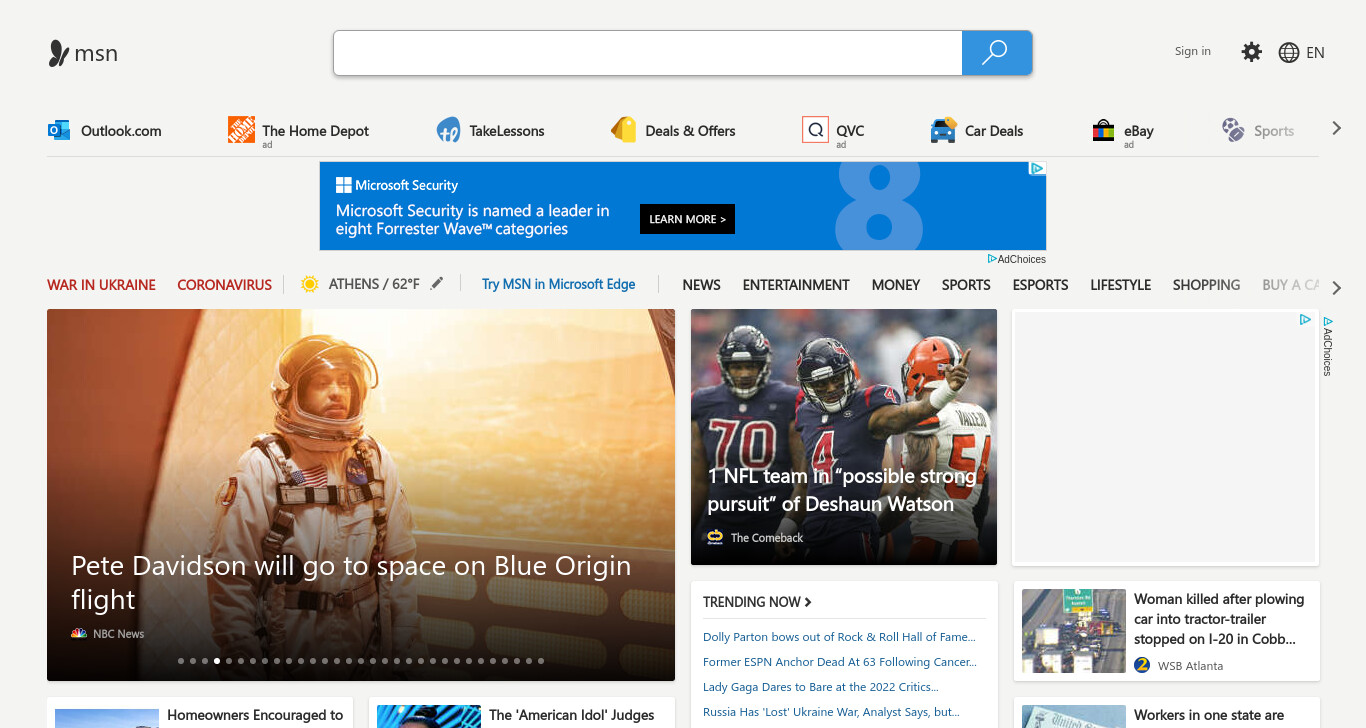Click I-20 crash story thumbnail
Image resolution: width=1366 pixels, height=728 pixels.
coord(1073,631)
